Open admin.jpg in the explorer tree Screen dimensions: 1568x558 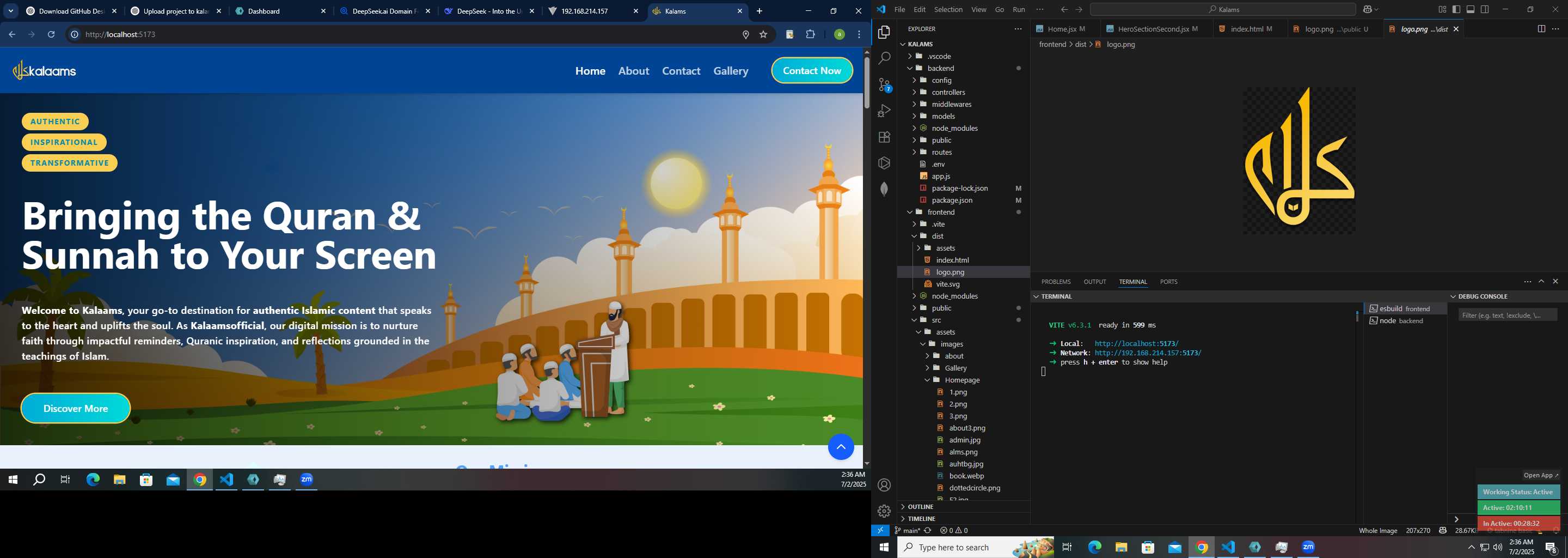click(x=964, y=440)
